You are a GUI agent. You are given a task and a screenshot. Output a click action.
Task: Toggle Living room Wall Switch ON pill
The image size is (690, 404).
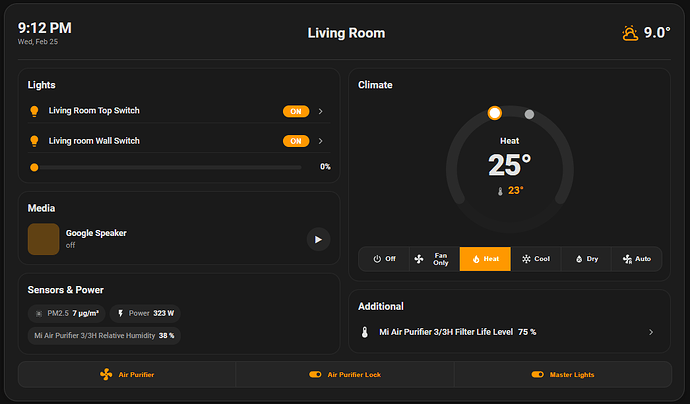tap(296, 141)
